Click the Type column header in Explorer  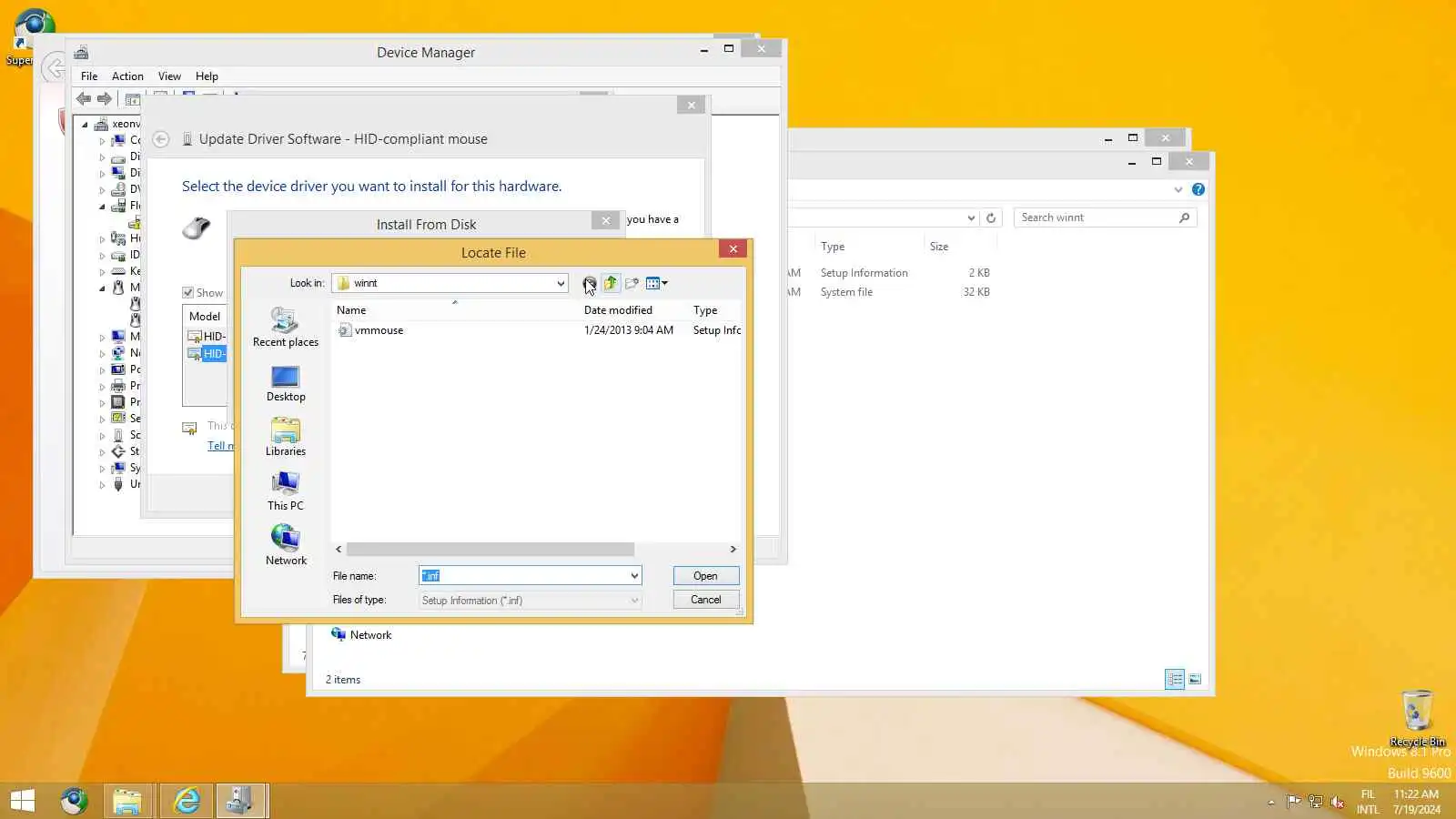click(x=833, y=247)
